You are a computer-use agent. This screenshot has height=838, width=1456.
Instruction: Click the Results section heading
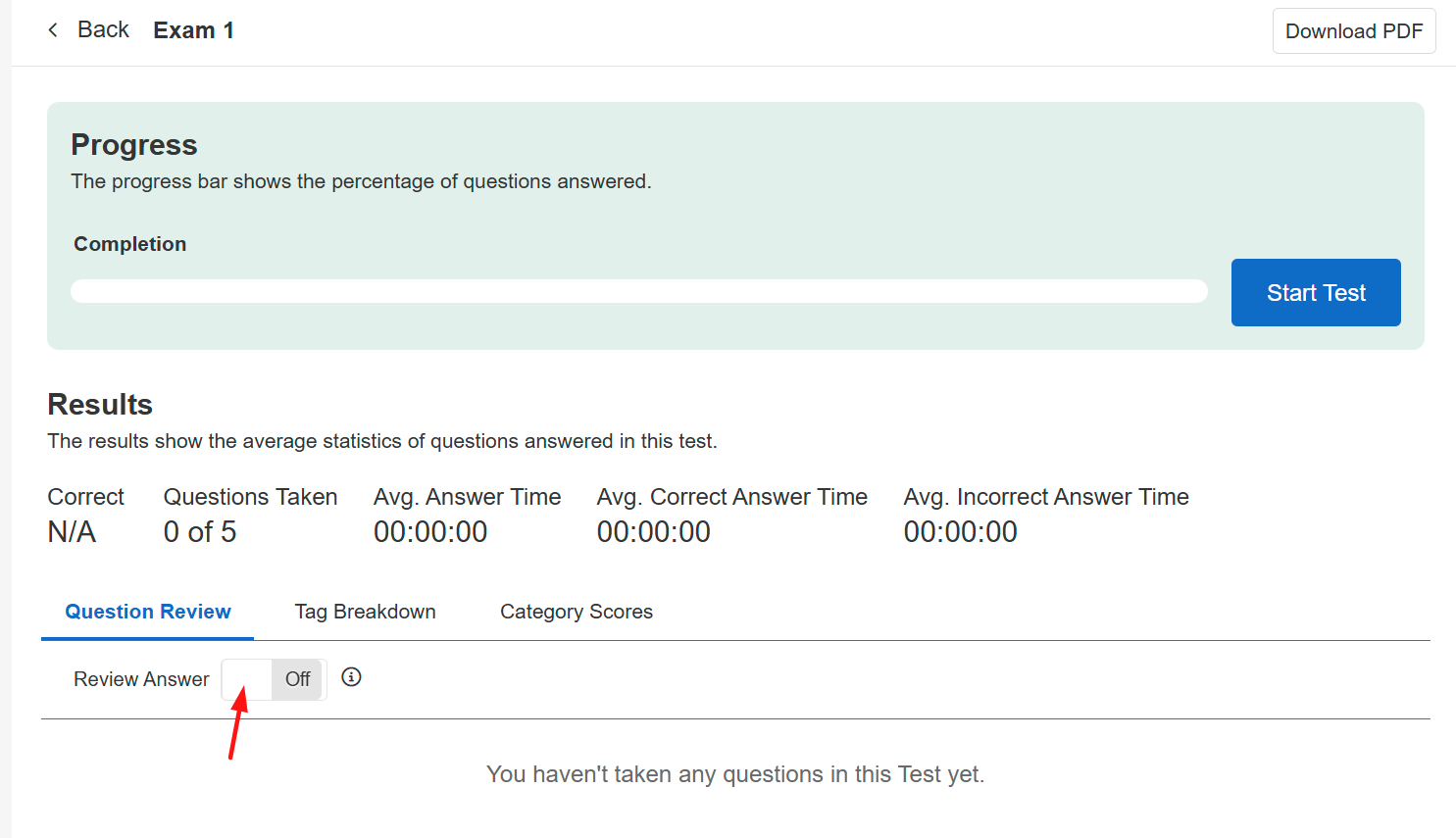(x=100, y=405)
